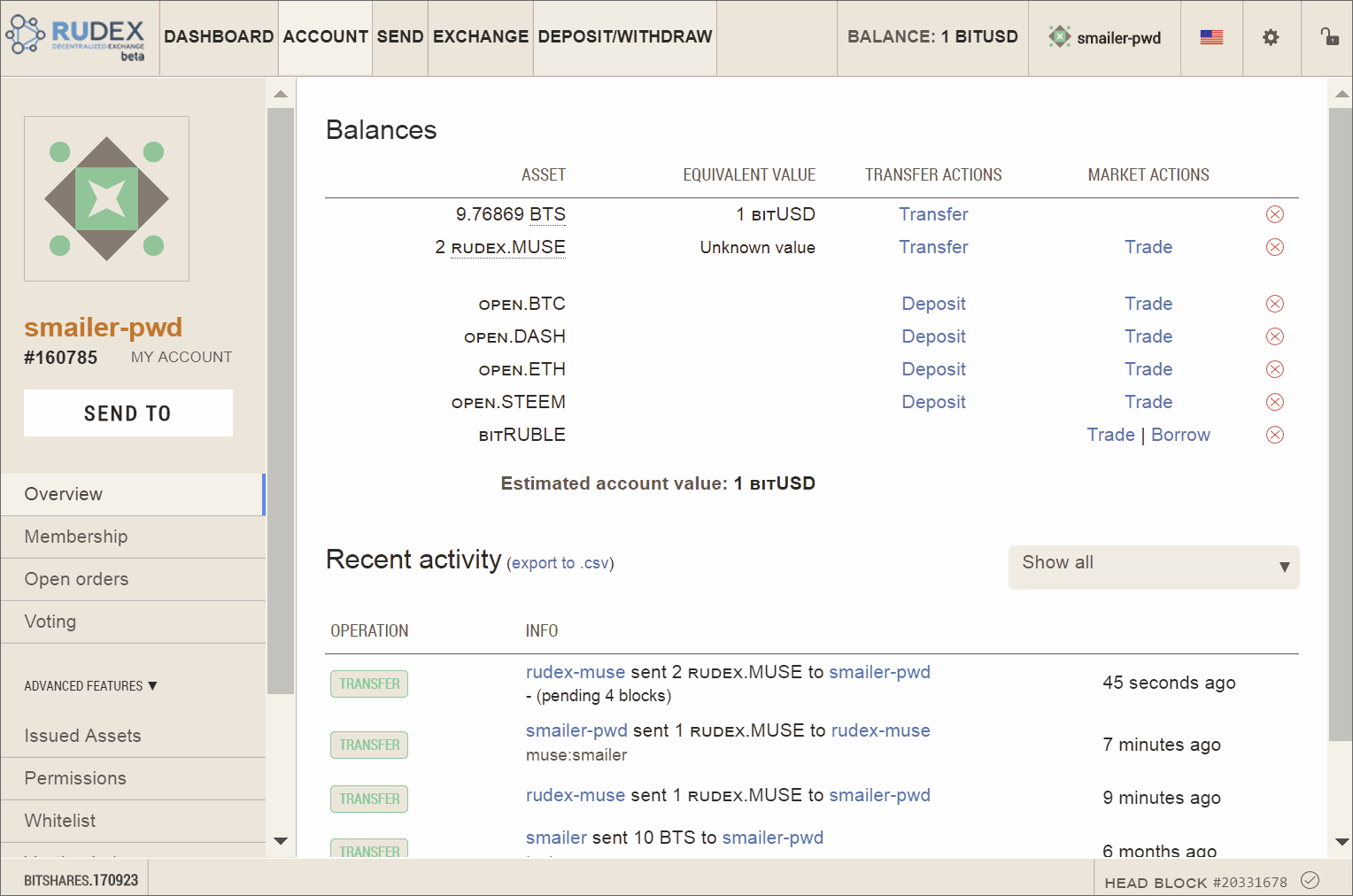The width and height of the screenshot is (1353, 896).
Task: Click Deposit for OPEN.ETH
Action: tap(933, 369)
